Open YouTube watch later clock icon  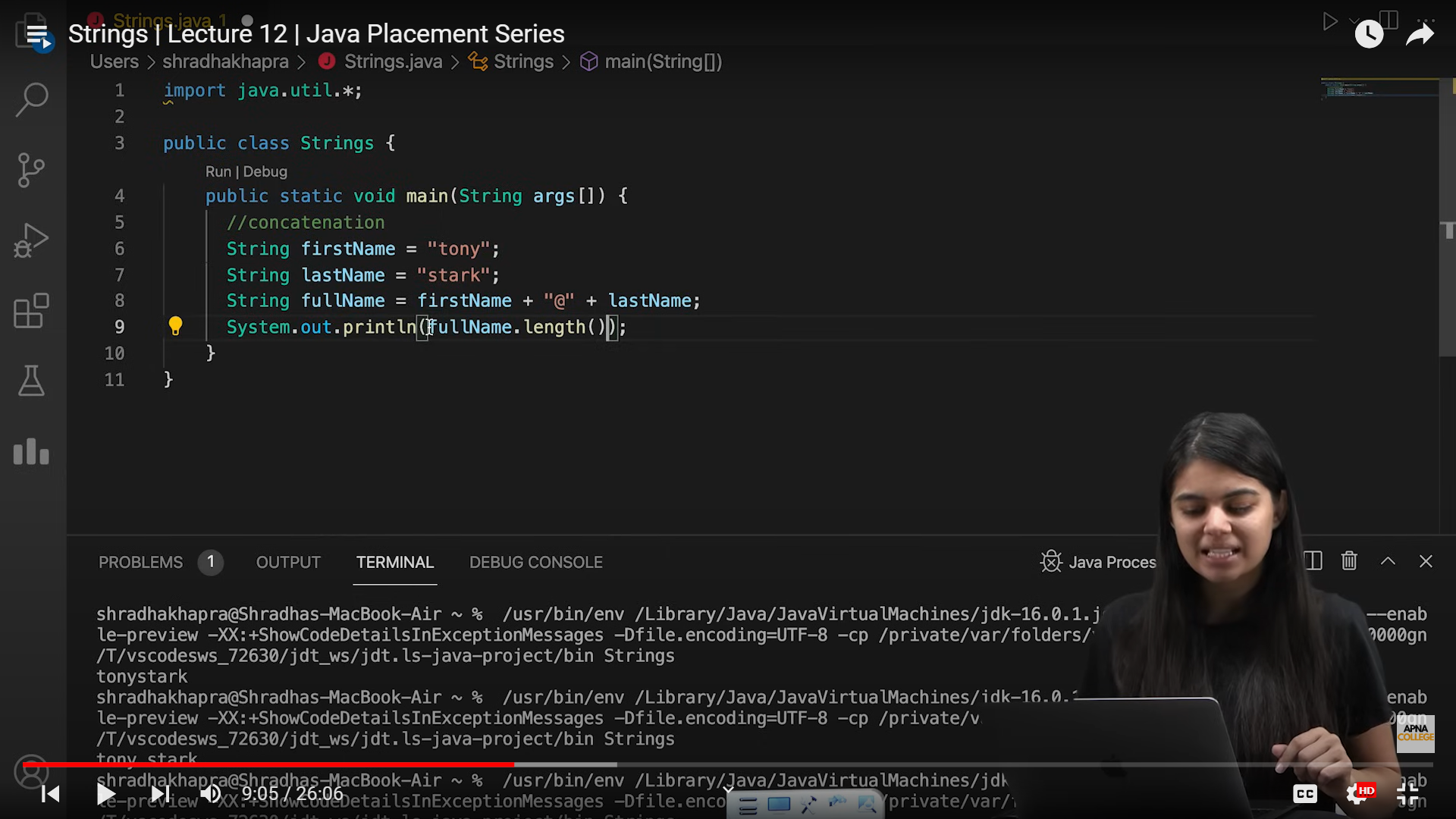1369,34
